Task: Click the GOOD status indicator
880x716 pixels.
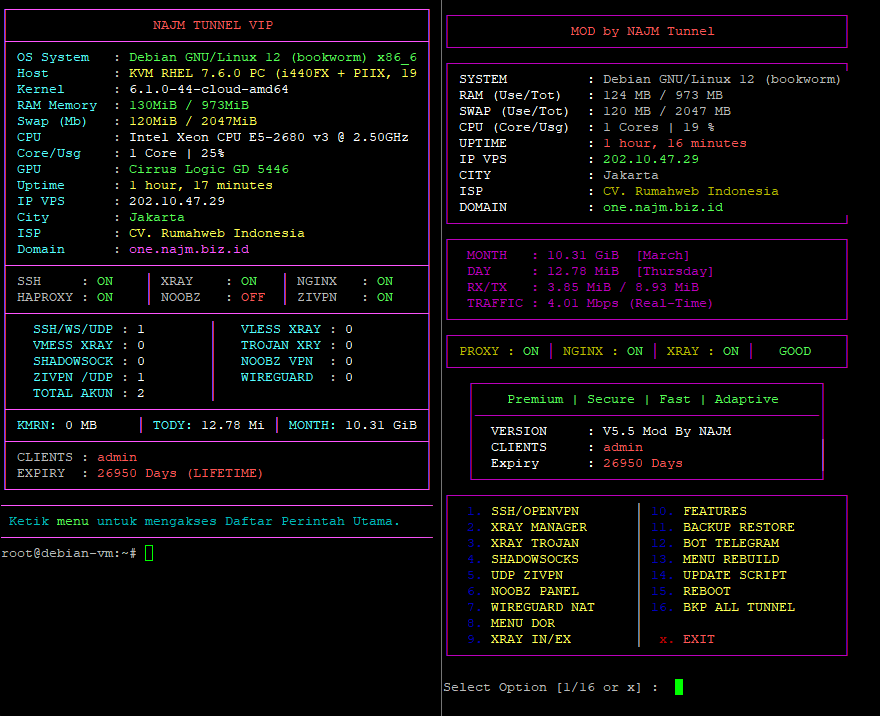Action: (795, 351)
